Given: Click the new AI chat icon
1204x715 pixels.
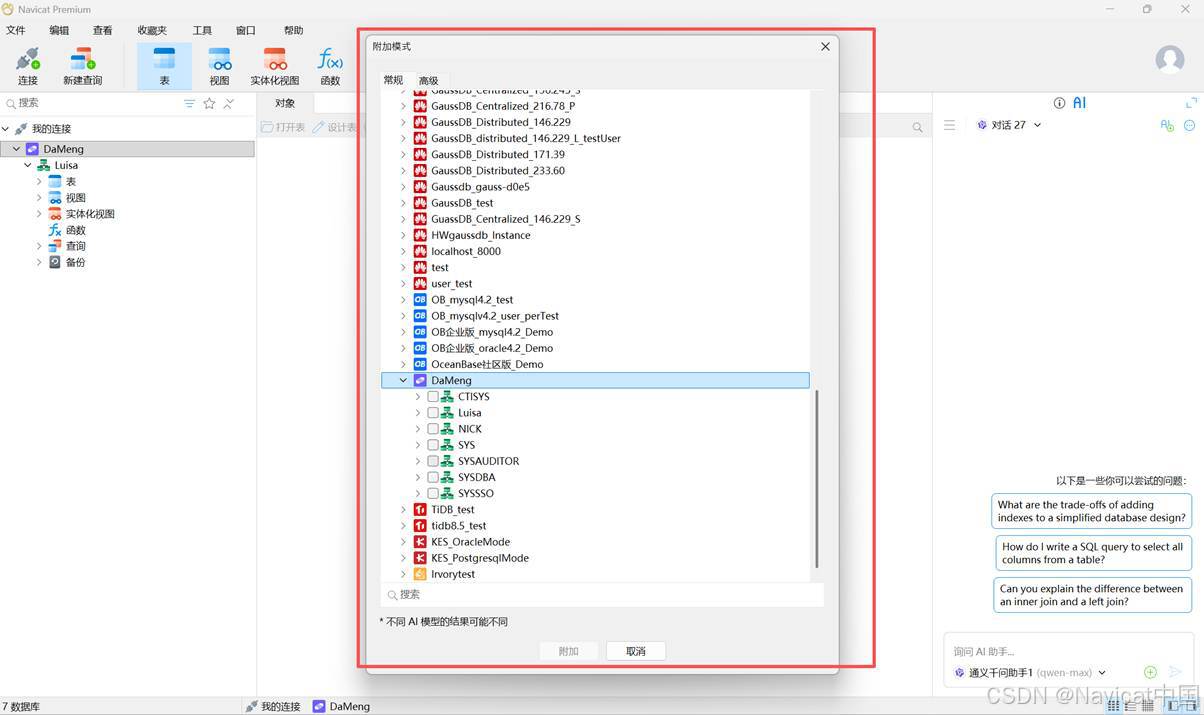Looking at the screenshot, I should (1166, 125).
